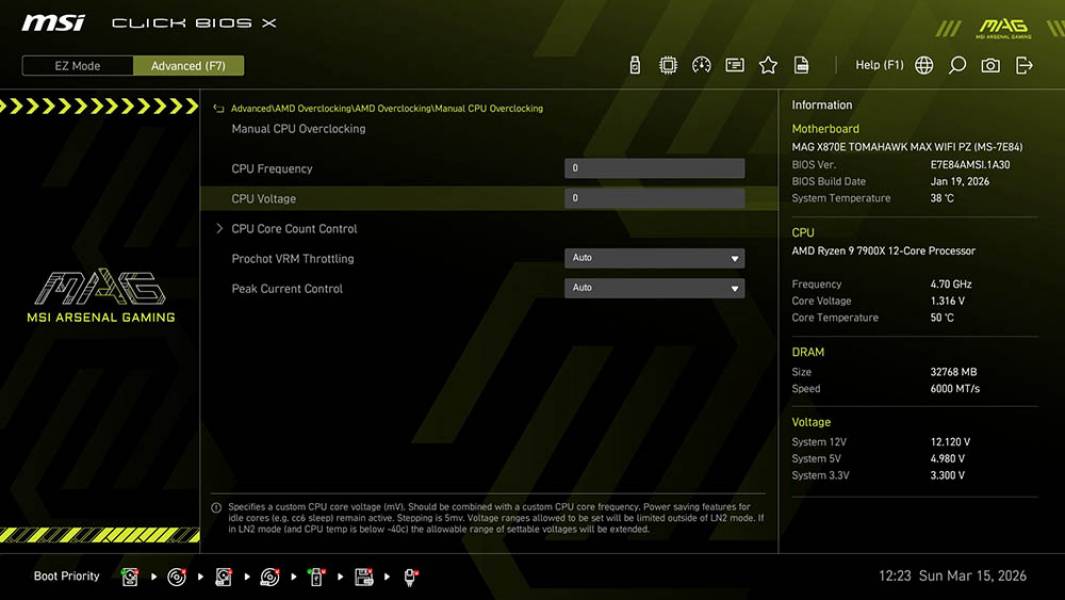The height and width of the screenshot is (600, 1065).
Task: Open the Prochot VRM Throttling dropdown
Action: pos(656,258)
